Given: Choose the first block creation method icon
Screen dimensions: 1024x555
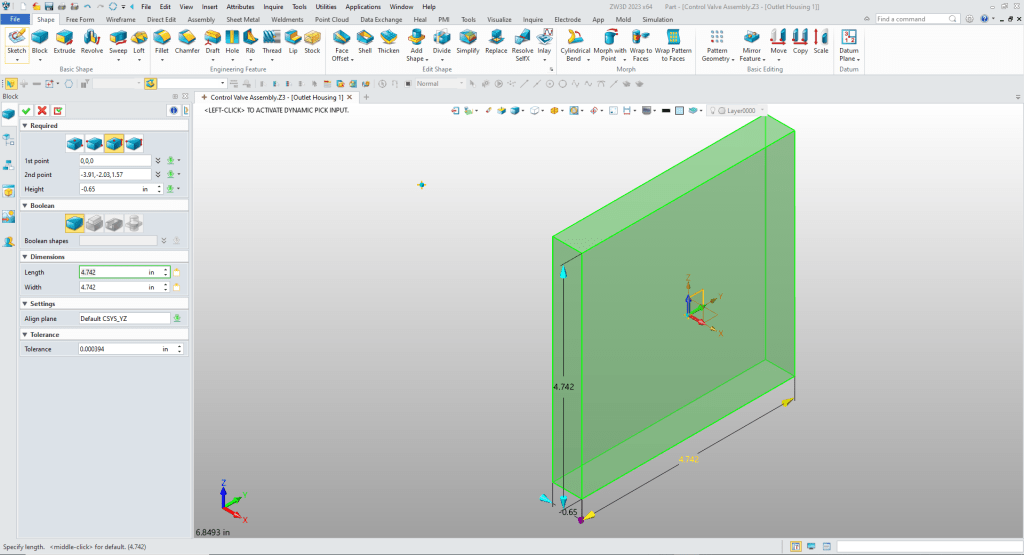Looking at the screenshot, I should (x=74, y=143).
